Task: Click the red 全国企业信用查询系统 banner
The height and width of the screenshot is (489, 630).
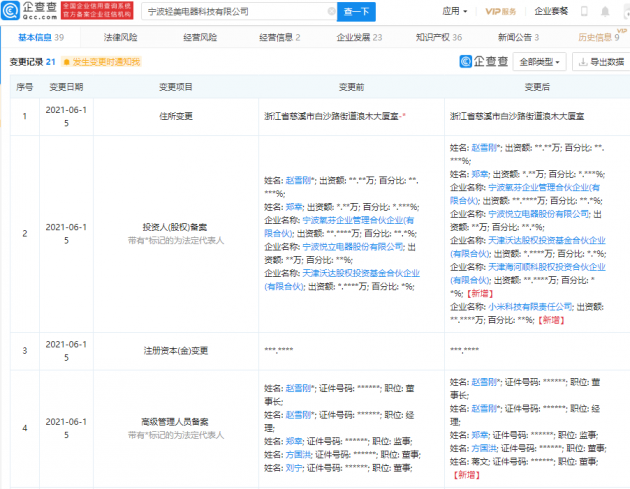Action: coord(97,10)
